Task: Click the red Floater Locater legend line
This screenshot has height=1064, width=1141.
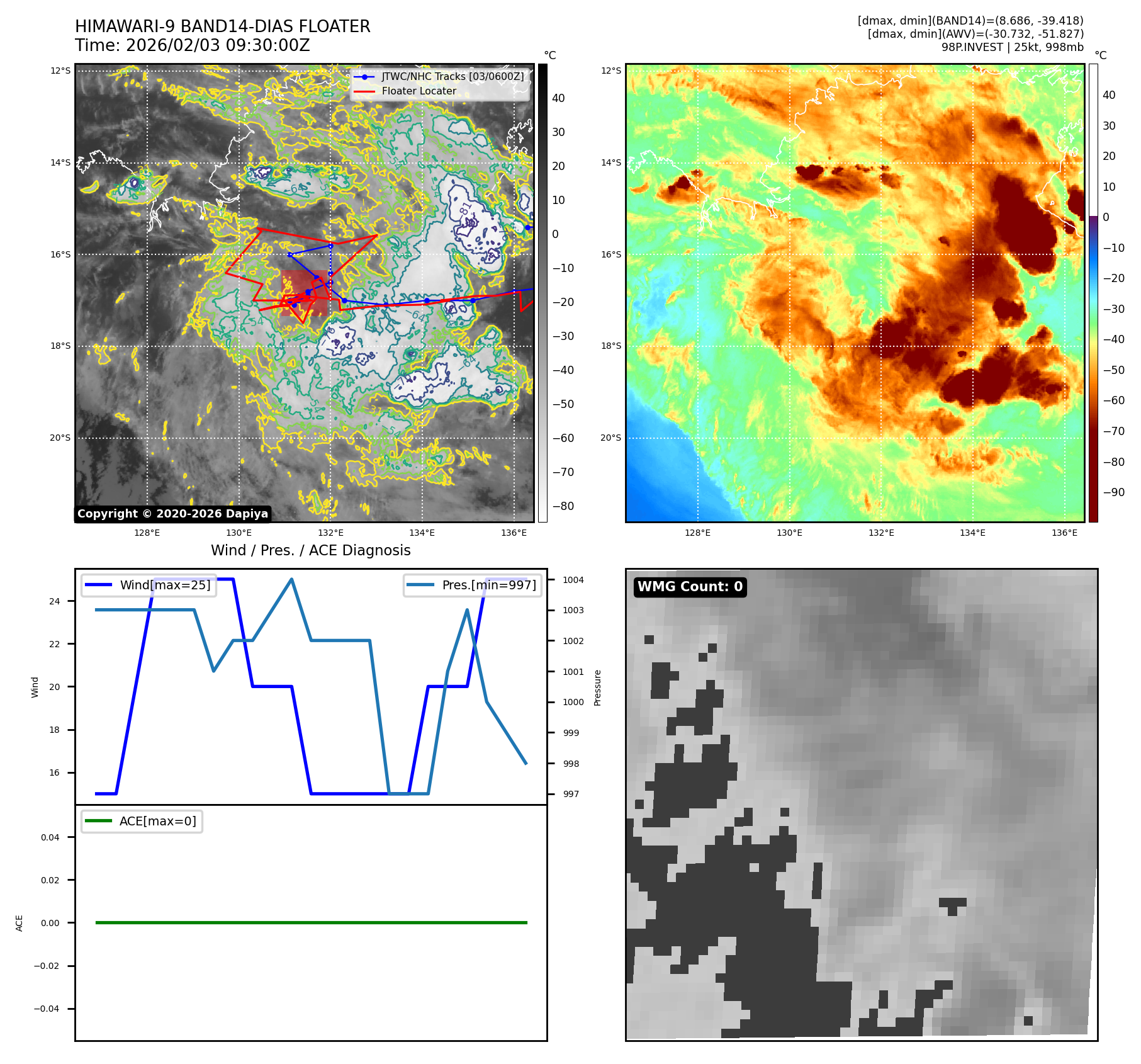Action: [364, 91]
